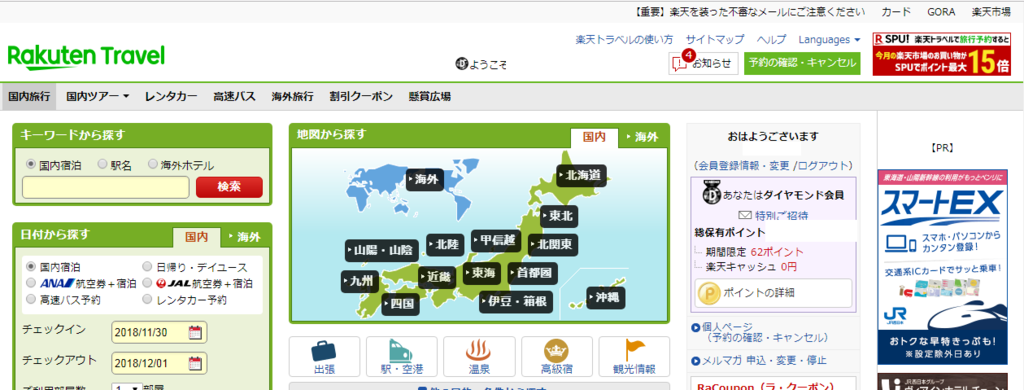Click the 特別ご招待 envelope icon
Screen dimensions: 1024x390
pyautogui.click(x=745, y=215)
